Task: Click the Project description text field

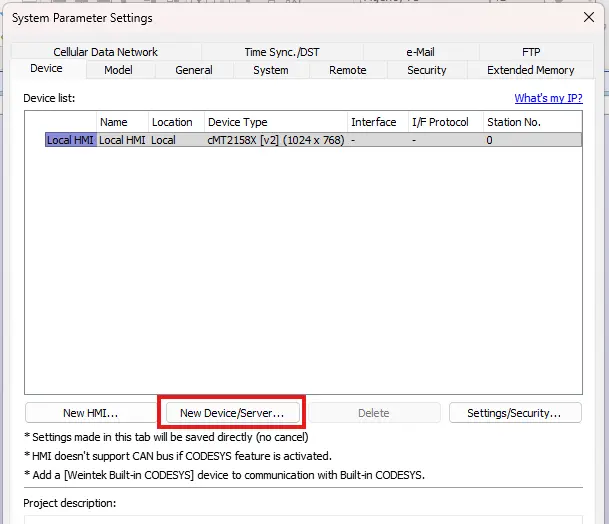Action: (303, 520)
